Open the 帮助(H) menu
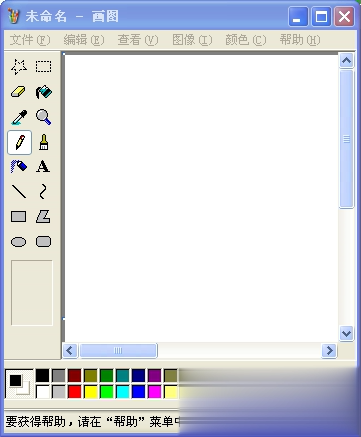The height and width of the screenshot is (437, 361). 300,40
